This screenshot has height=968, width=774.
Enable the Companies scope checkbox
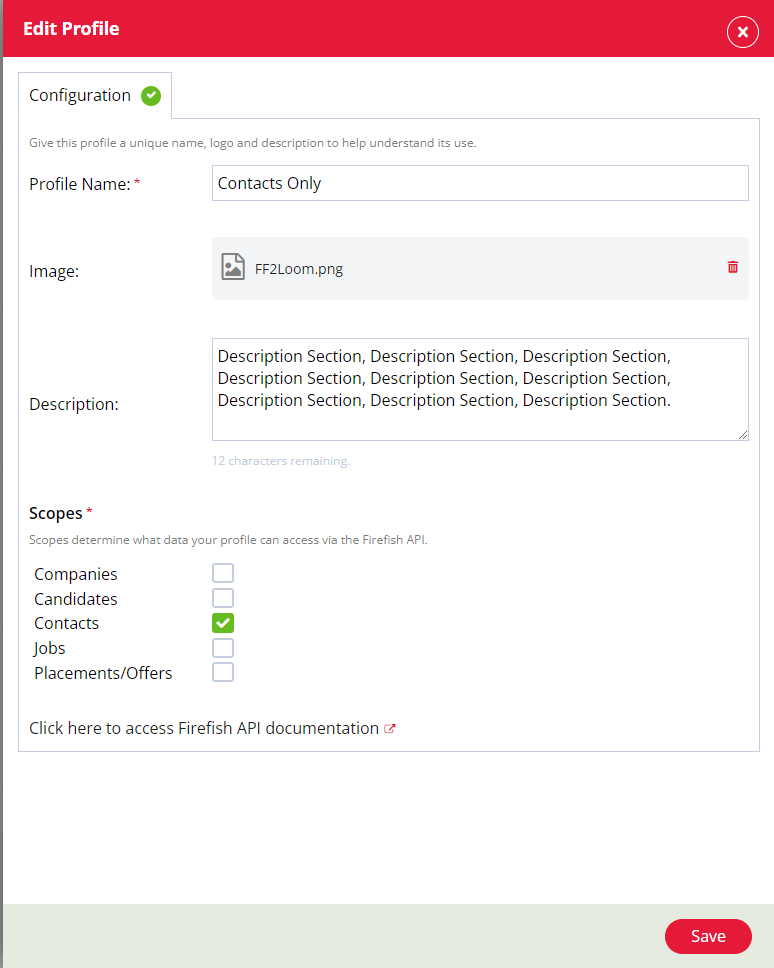[x=223, y=573]
